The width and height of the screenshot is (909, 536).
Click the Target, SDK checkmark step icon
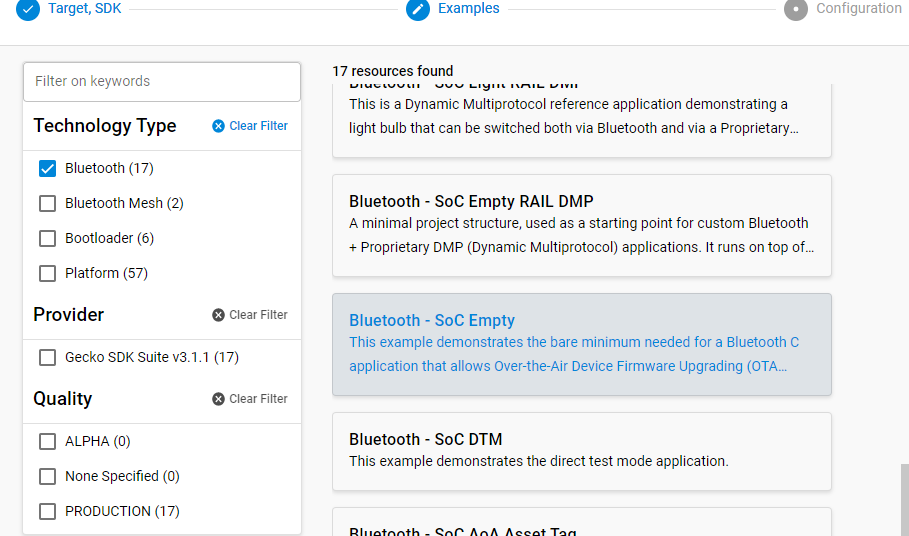[x=28, y=9]
